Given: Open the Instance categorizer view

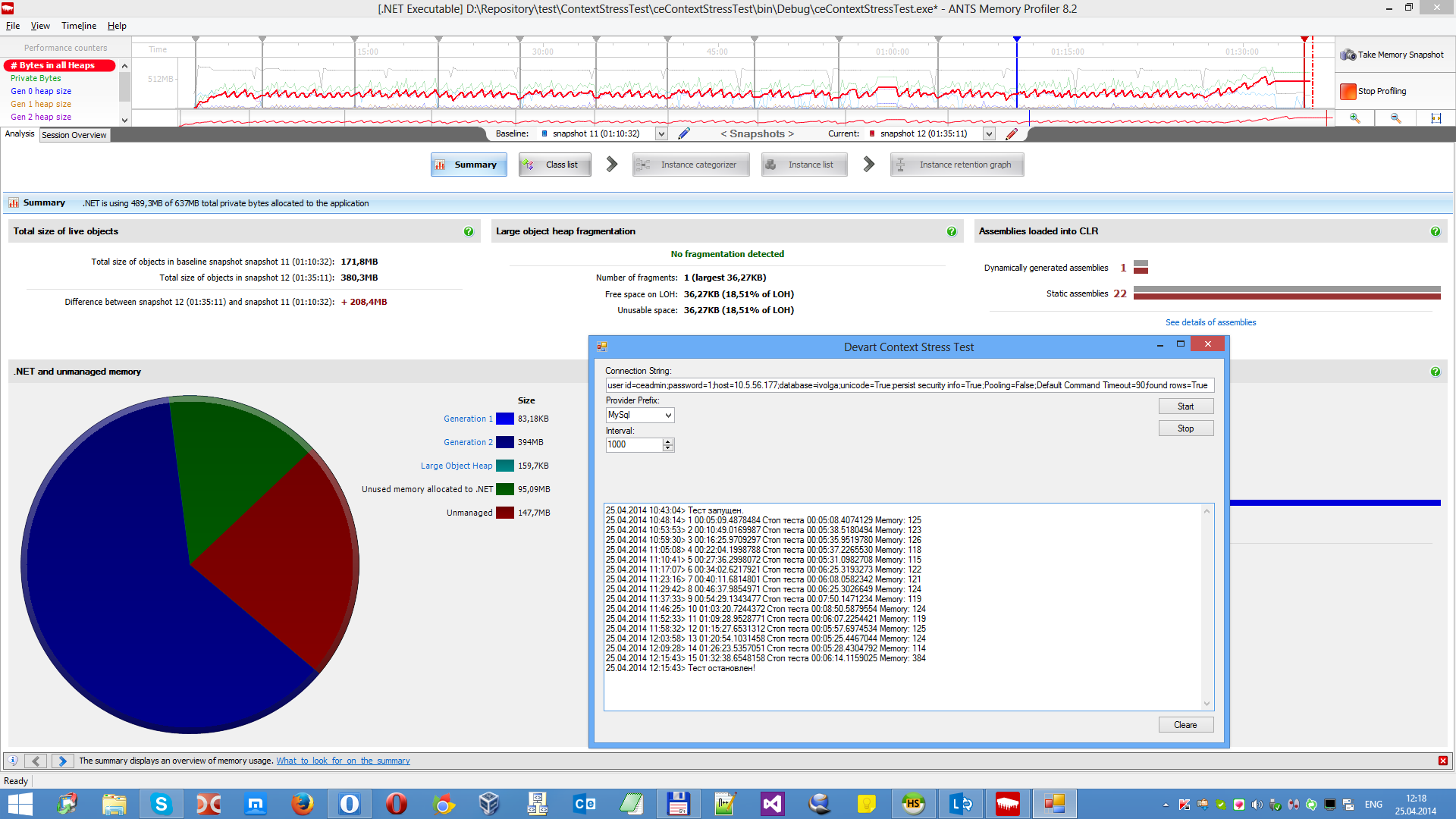Looking at the screenshot, I should point(691,165).
